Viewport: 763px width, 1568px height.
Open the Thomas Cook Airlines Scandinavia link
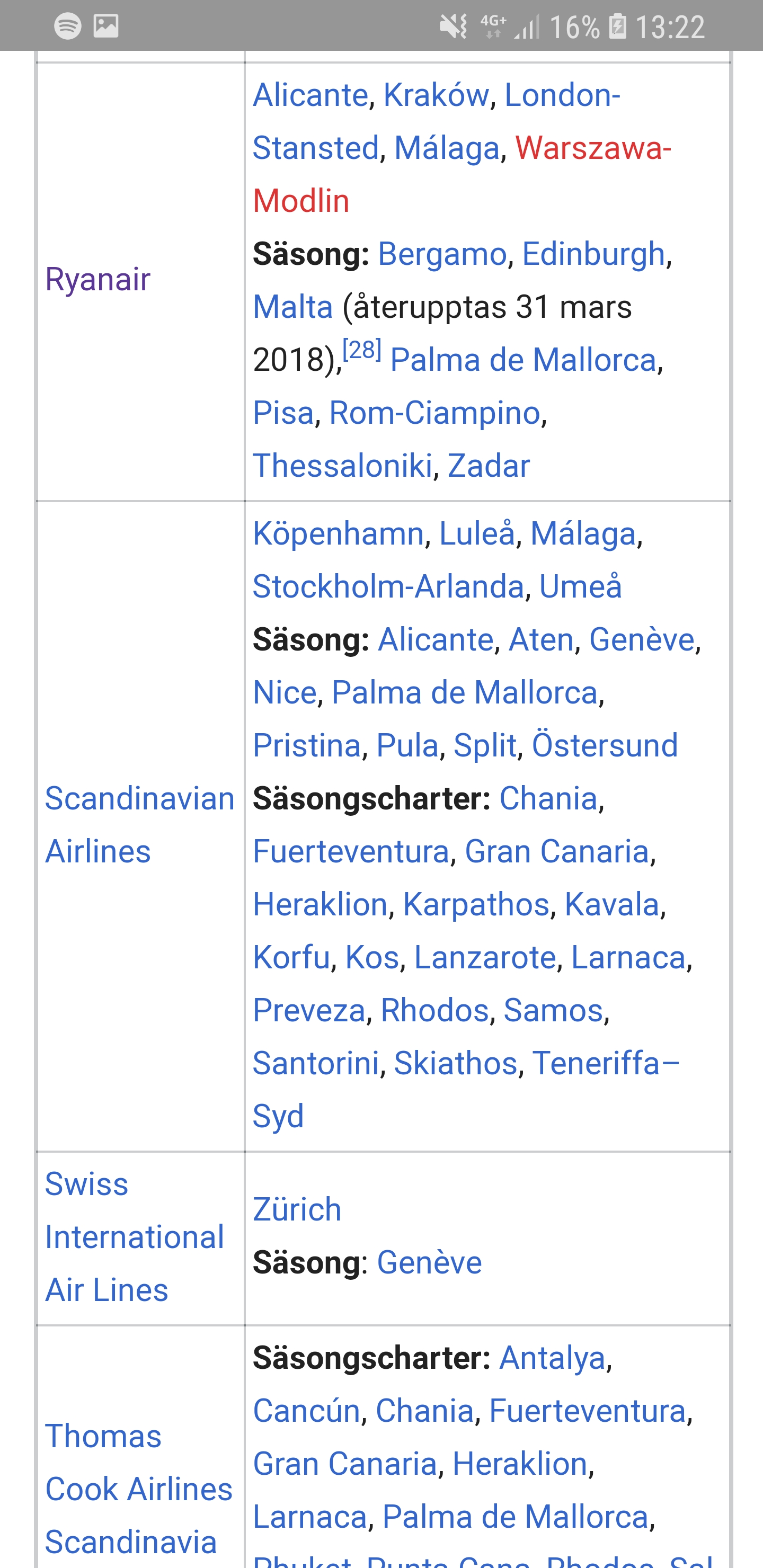pos(139,1489)
